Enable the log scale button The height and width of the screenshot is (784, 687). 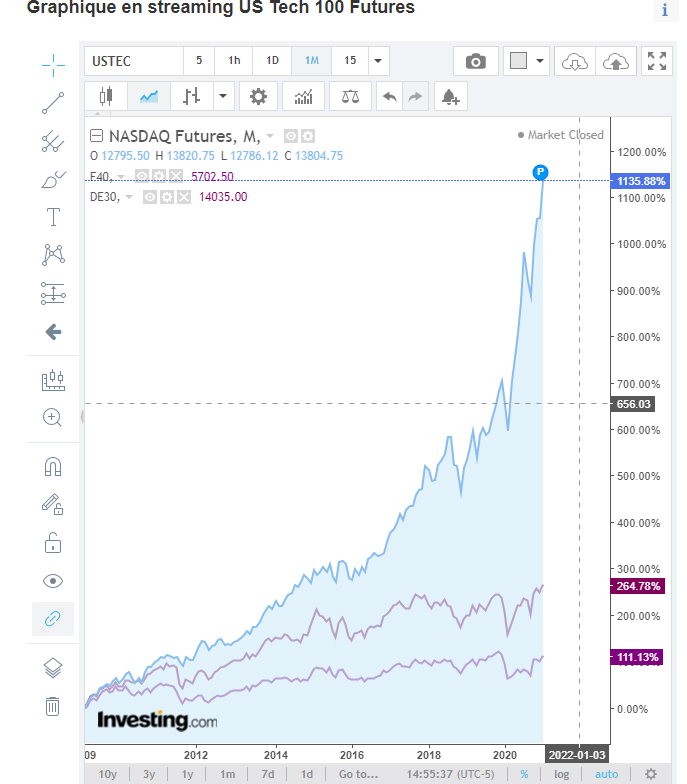pos(561,774)
